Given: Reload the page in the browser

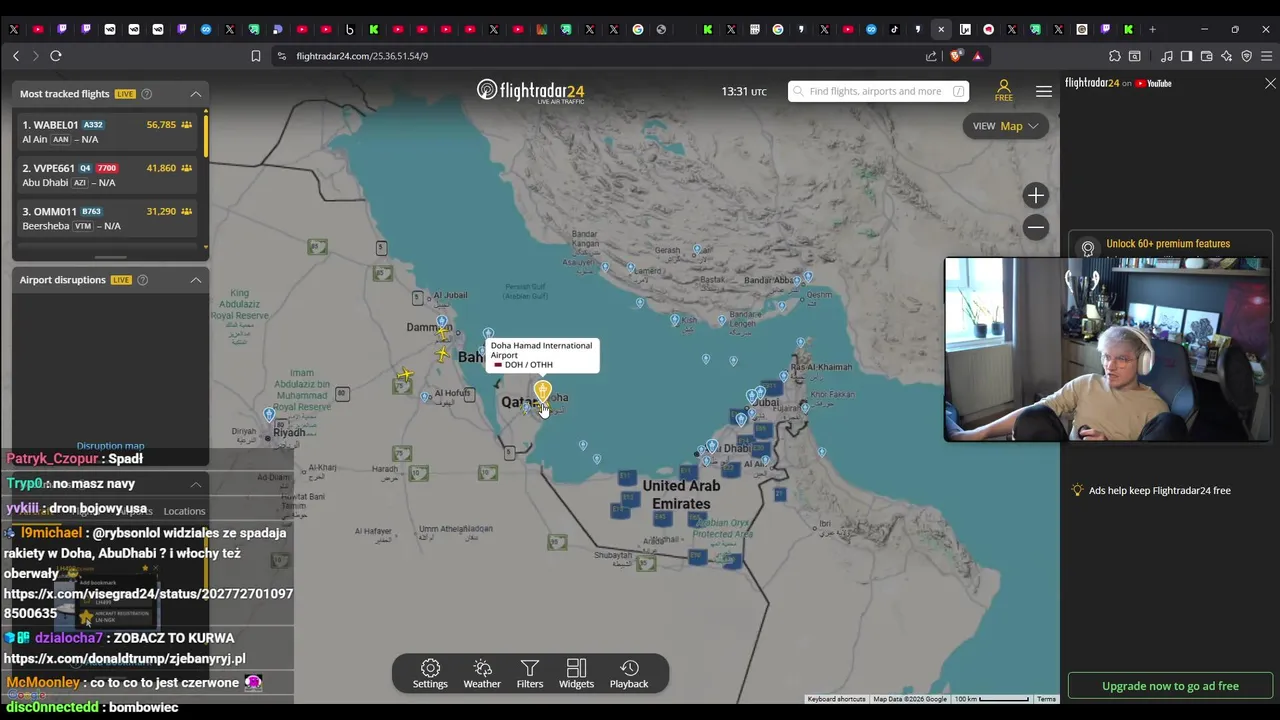Looking at the screenshot, I should (56, 56).
